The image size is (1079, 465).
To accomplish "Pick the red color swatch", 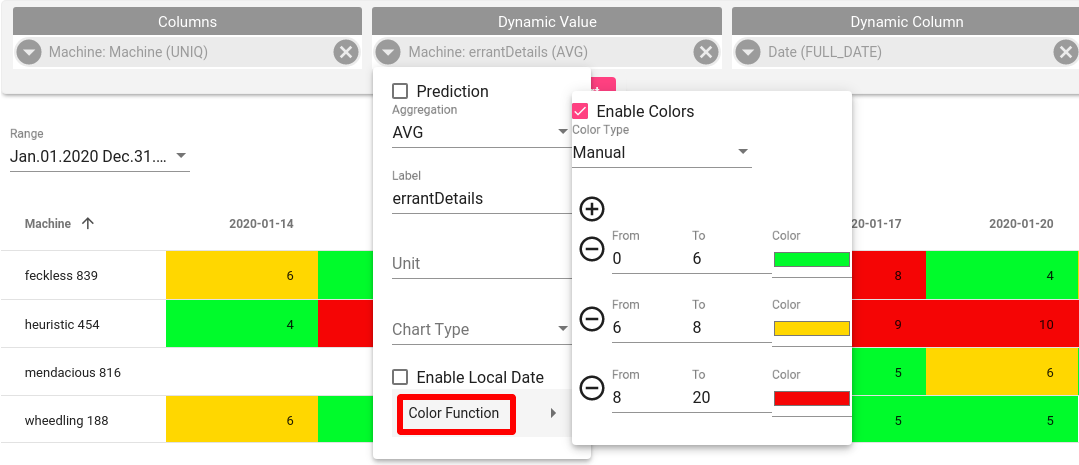I will (812, 398).
